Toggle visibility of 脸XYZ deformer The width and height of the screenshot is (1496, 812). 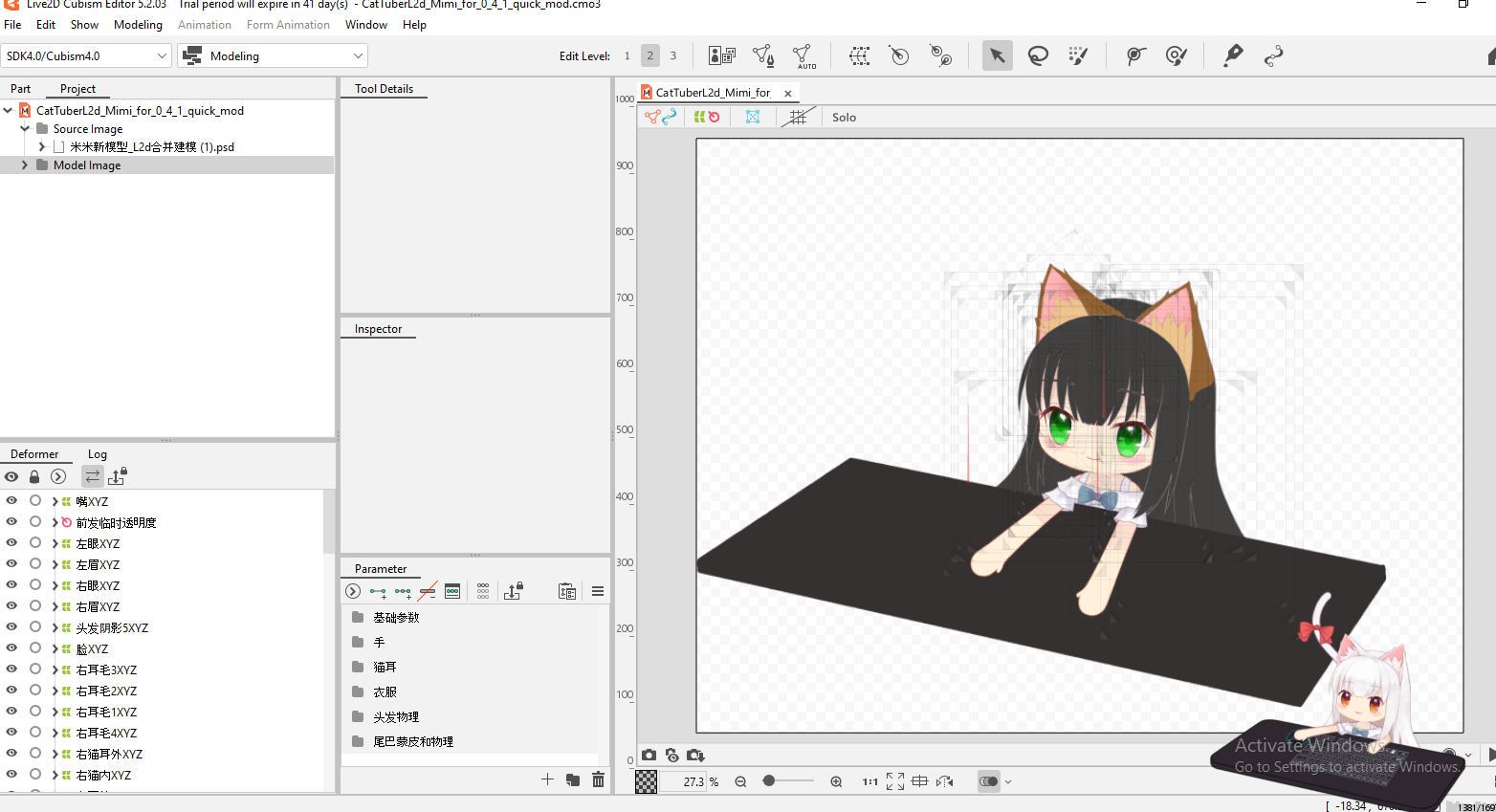pyautogui.click(x=11, y=648)
